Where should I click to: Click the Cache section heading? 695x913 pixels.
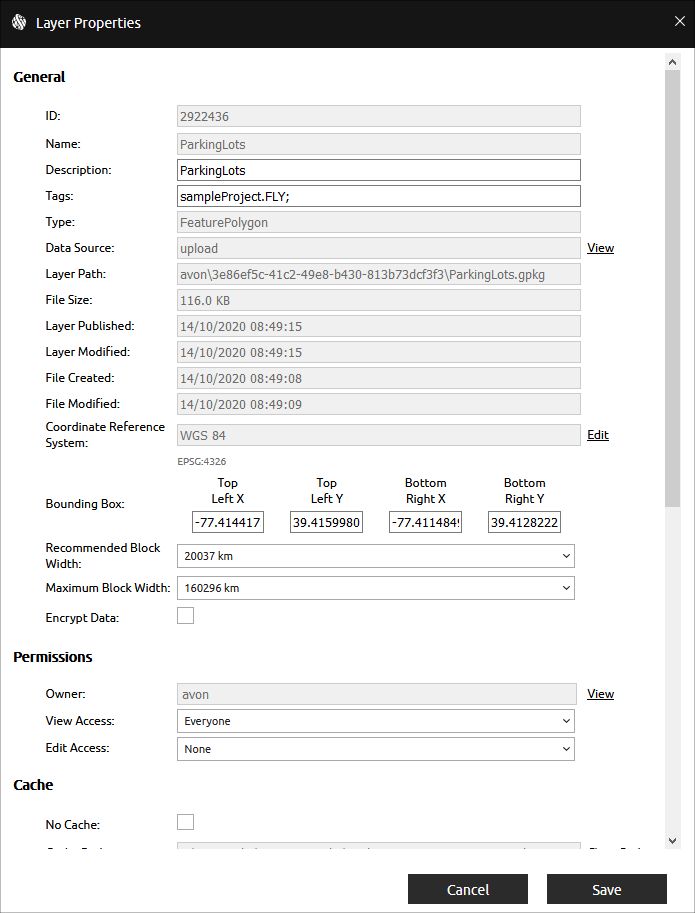33,785
